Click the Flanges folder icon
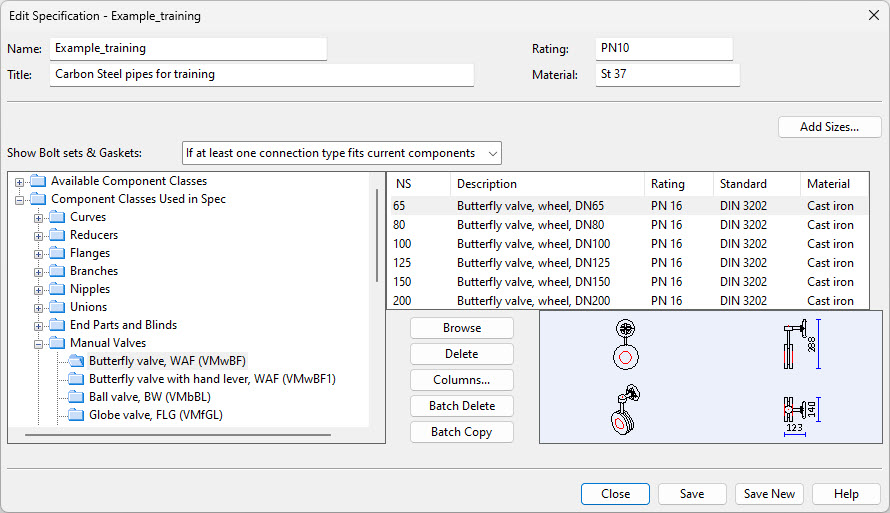The image size is (890, 513). [x=57, y=253]
